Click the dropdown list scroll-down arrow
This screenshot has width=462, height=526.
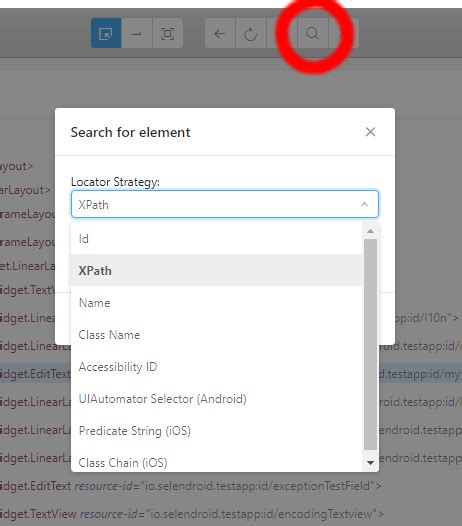pyautogui.click(x=370, y=463)
